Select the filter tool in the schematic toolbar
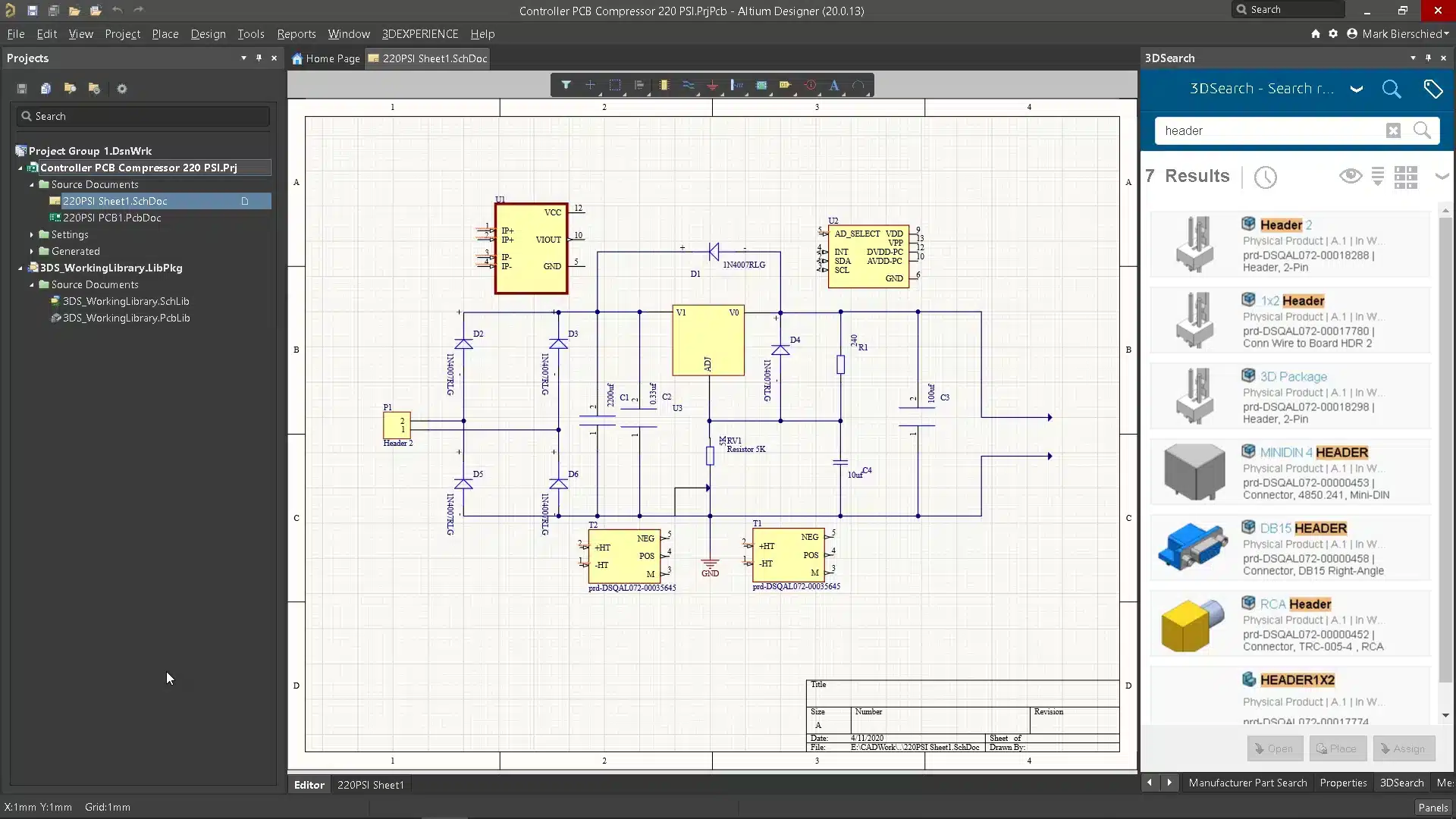Image resolution: width=1456 pixels, height=819 pixels. click(x=567, y=85)
